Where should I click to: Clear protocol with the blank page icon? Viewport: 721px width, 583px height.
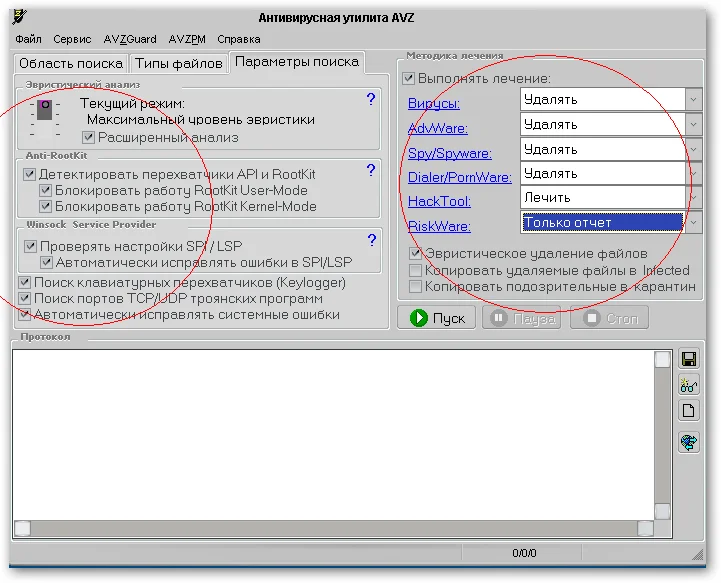(x=688, y=411)
